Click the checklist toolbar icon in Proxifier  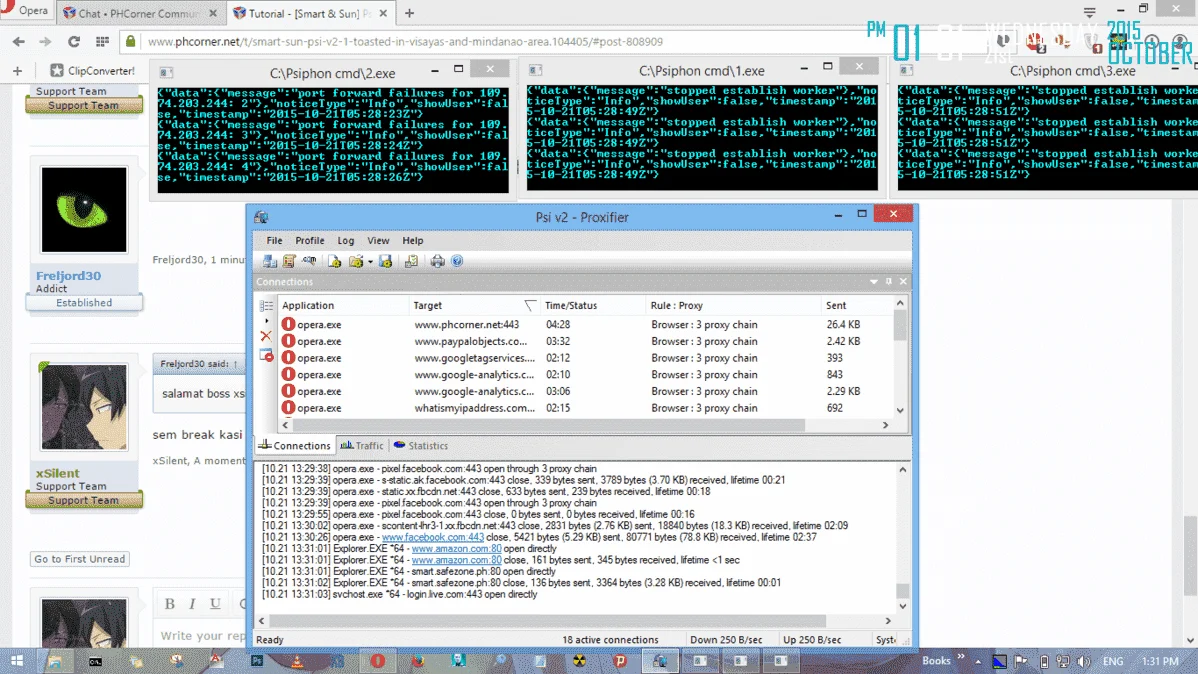(411, 261)
